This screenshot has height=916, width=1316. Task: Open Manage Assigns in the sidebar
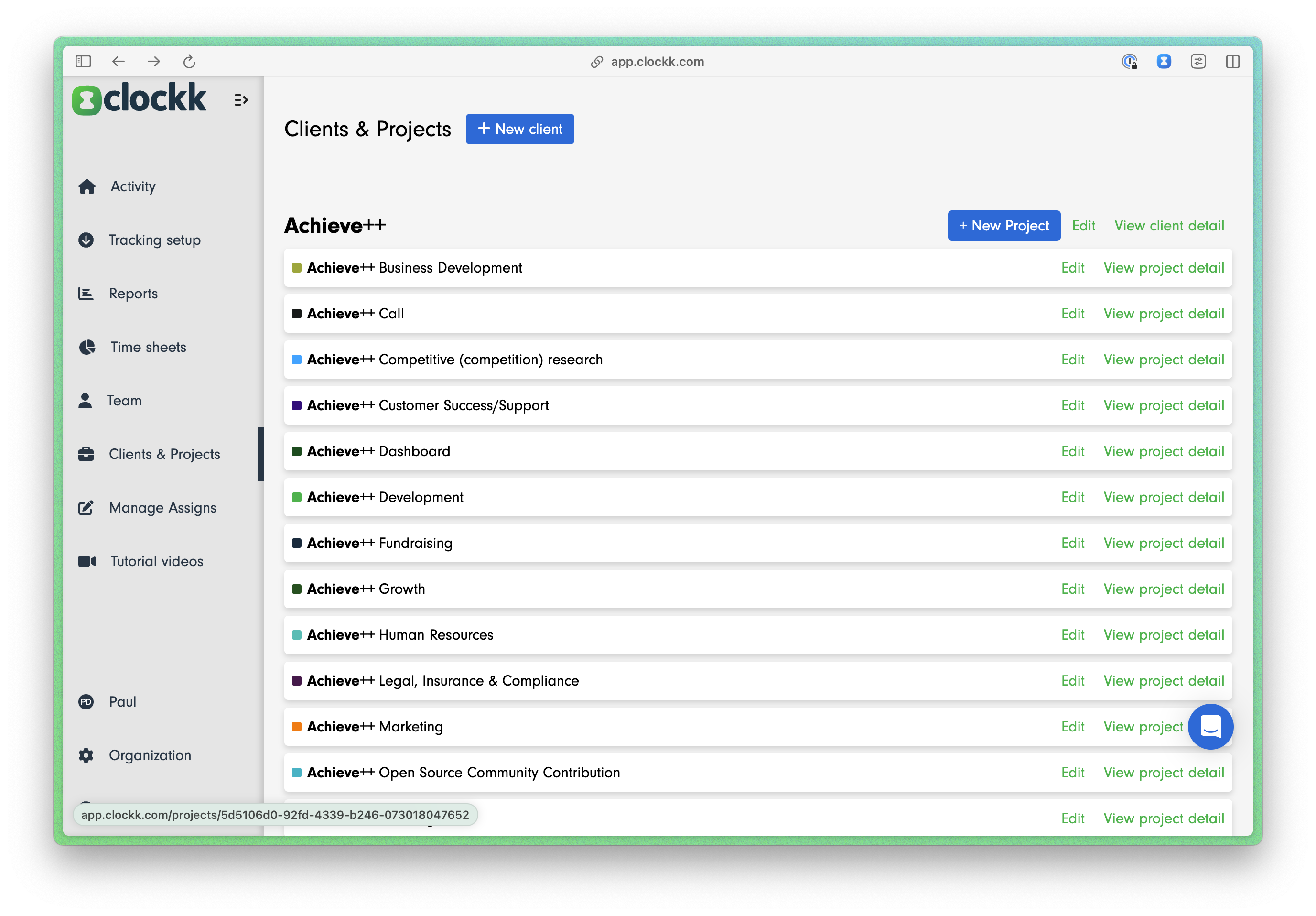[163, 508]
